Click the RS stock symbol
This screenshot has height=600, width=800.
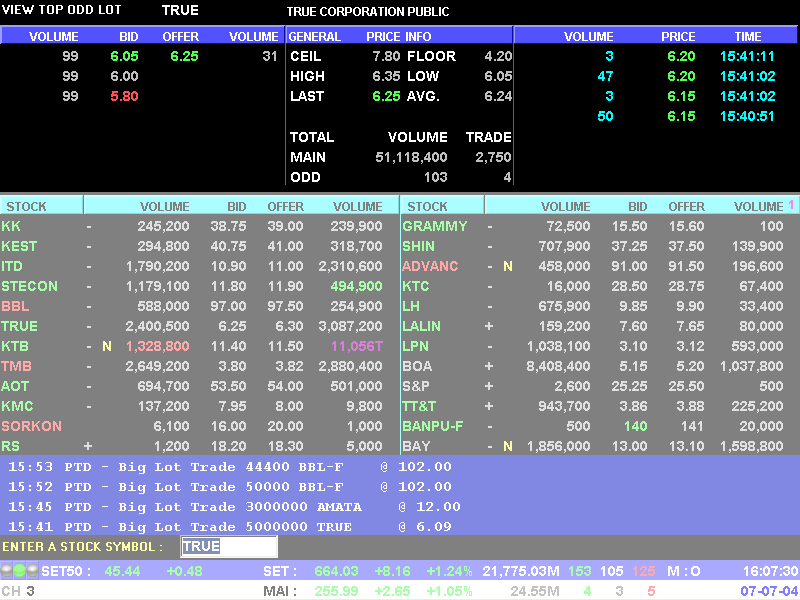(x=10, y=446)
